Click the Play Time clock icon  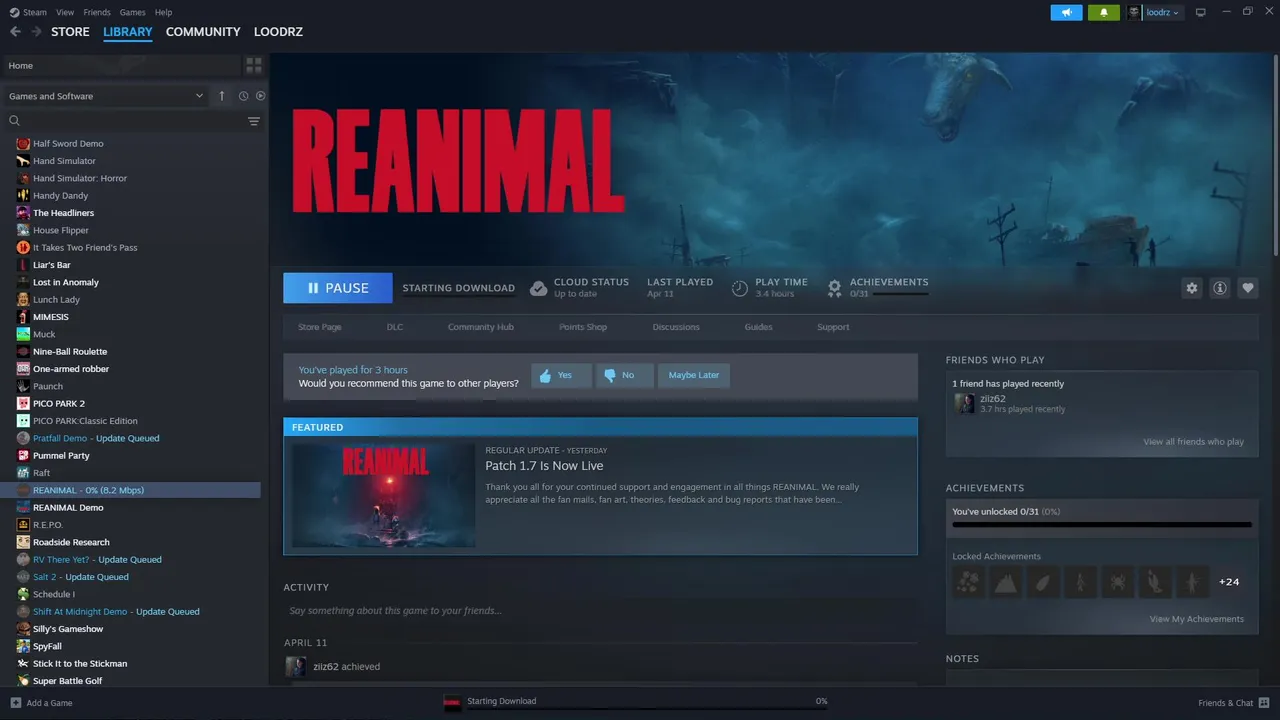pos(740,288)
